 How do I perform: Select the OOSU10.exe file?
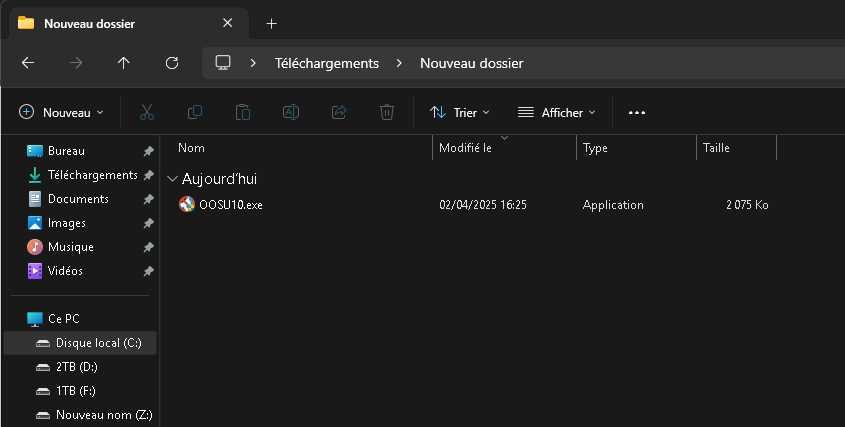231,205
